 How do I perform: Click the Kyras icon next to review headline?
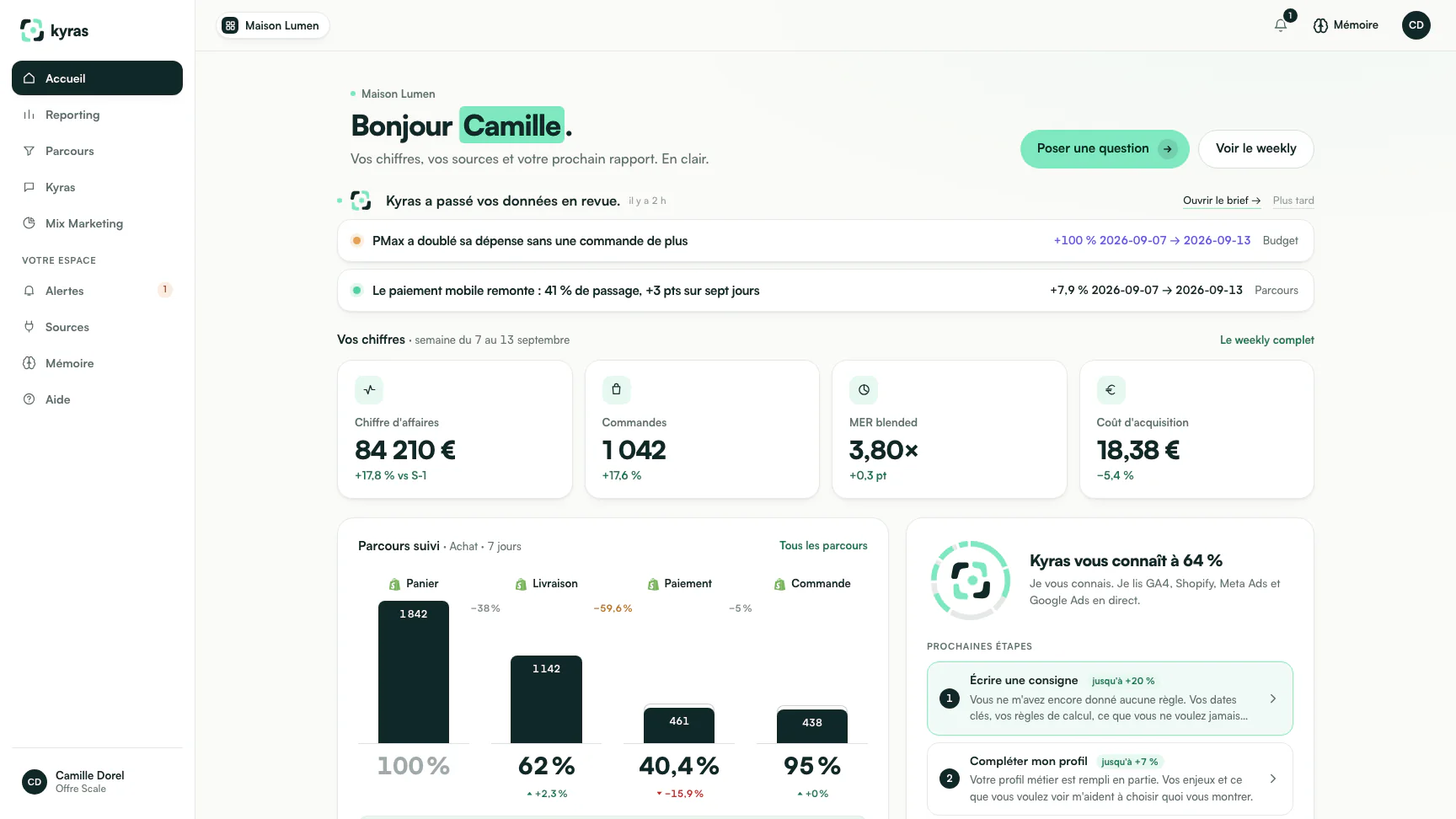click(361, 201)
